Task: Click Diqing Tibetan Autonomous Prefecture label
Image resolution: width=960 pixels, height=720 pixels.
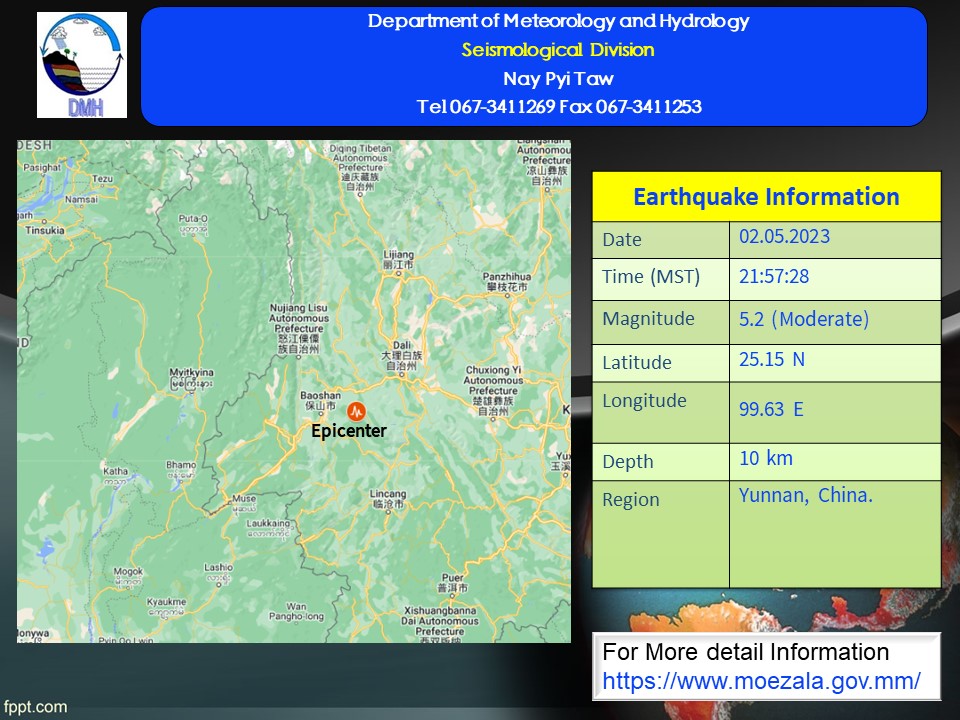Action: [361, 167]
